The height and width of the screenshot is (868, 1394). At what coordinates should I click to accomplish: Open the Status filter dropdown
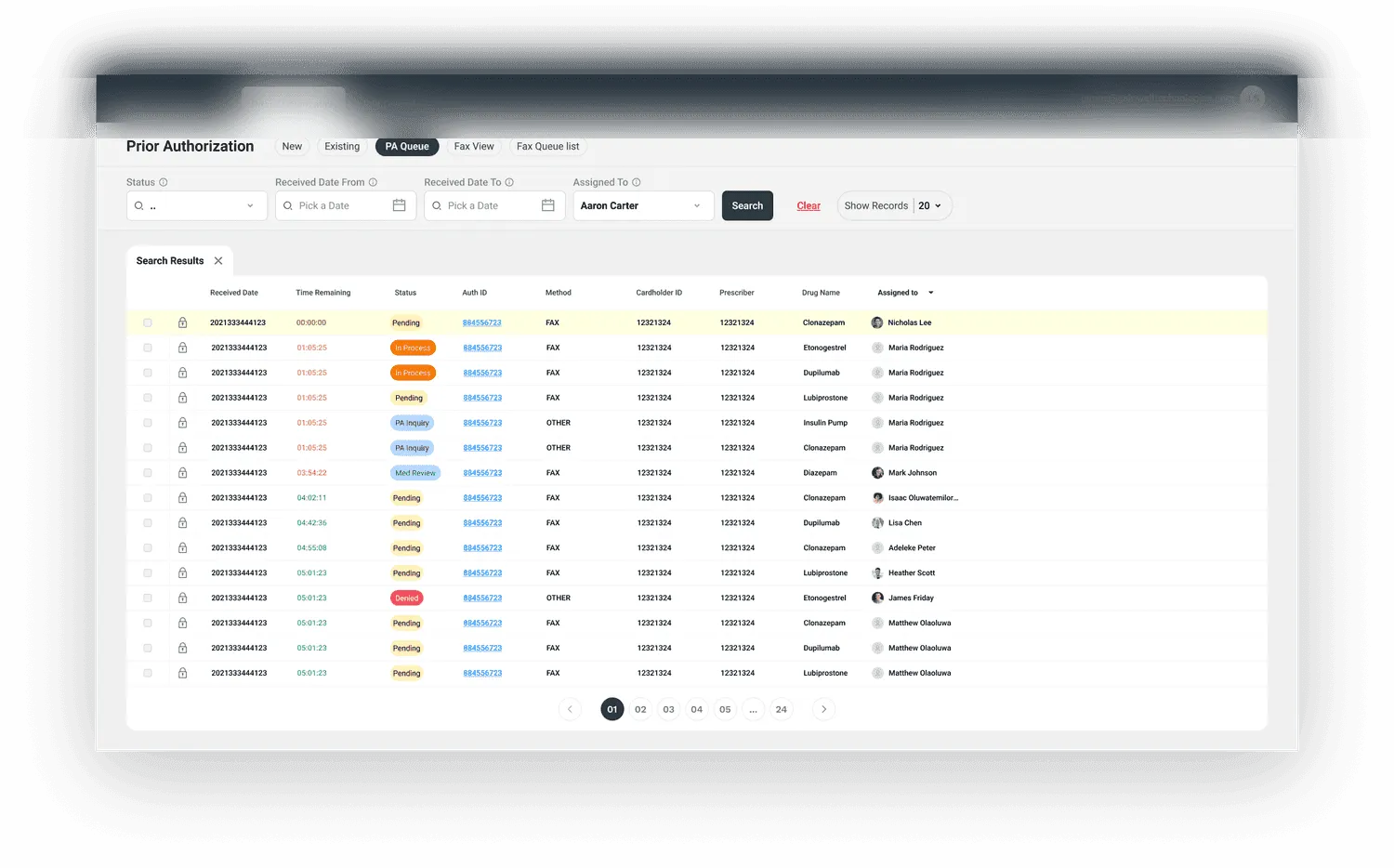pos(197,206)
